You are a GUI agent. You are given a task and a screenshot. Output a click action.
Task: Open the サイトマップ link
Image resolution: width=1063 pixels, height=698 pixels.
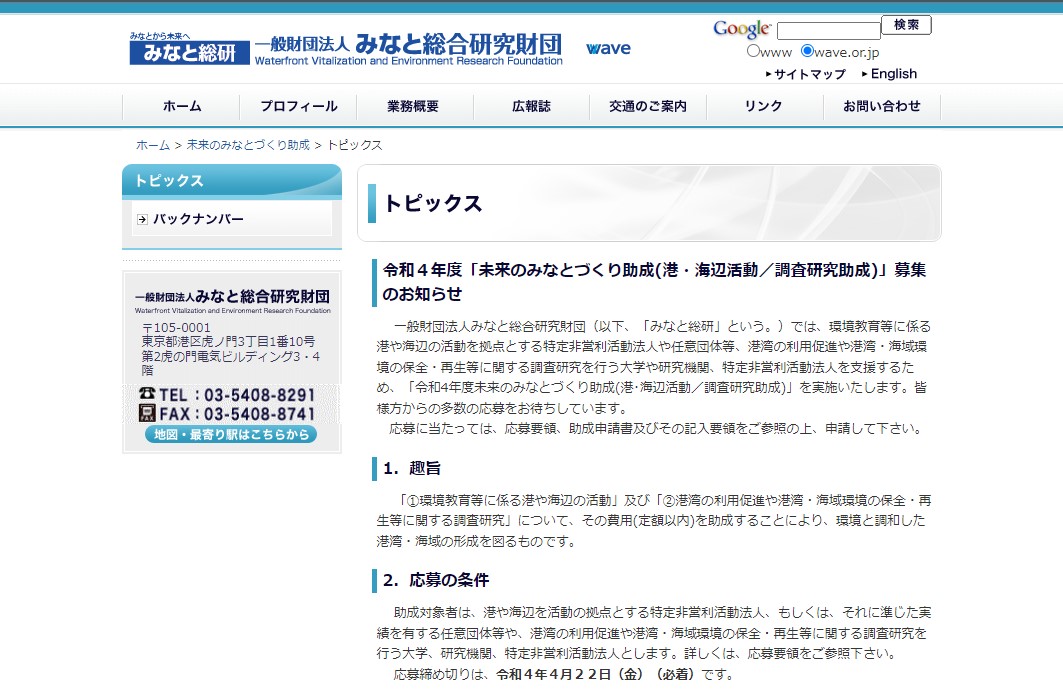pyautogui.click(x=808, y=74)
